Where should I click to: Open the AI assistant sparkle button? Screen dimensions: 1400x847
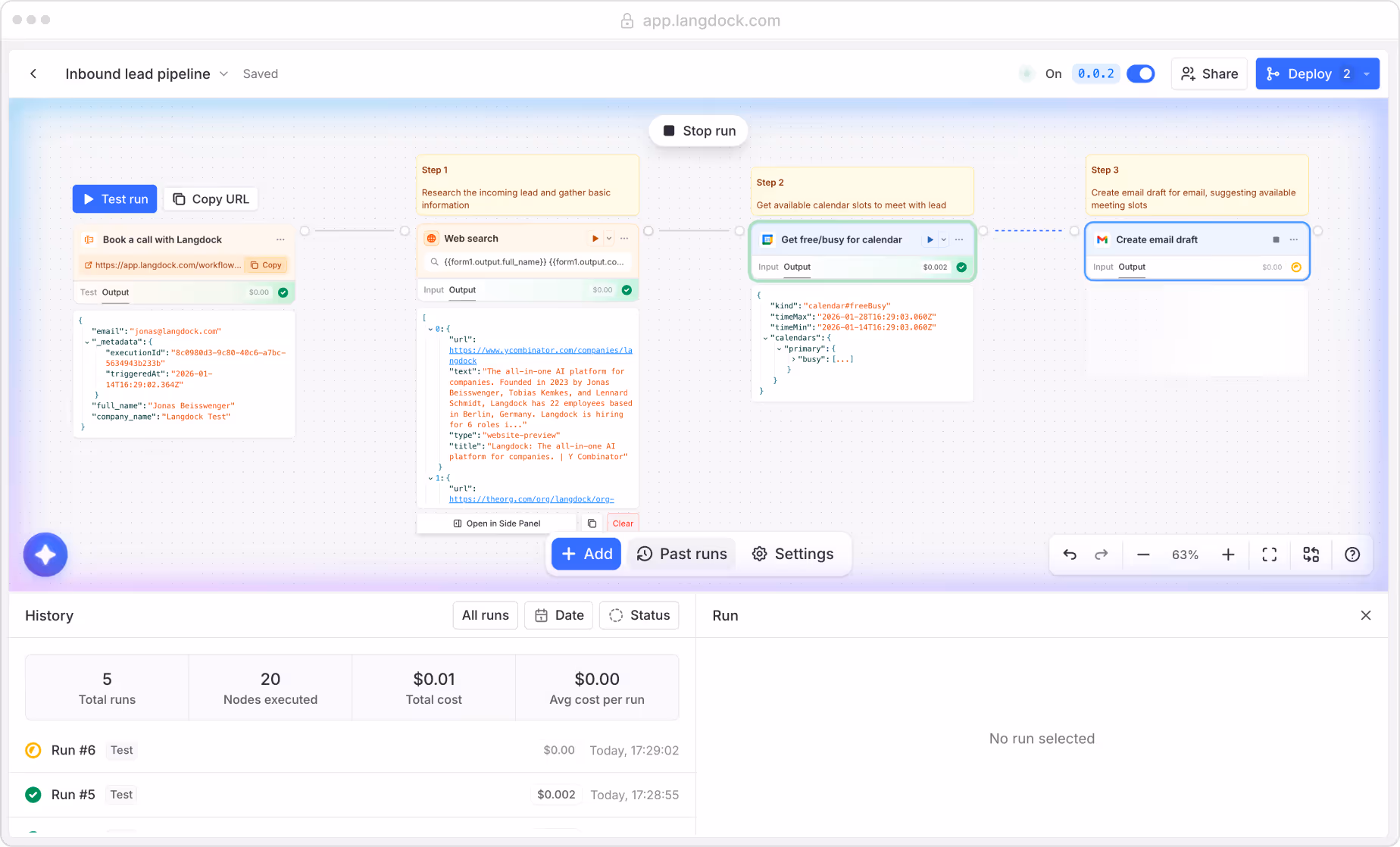coord(45,555)
